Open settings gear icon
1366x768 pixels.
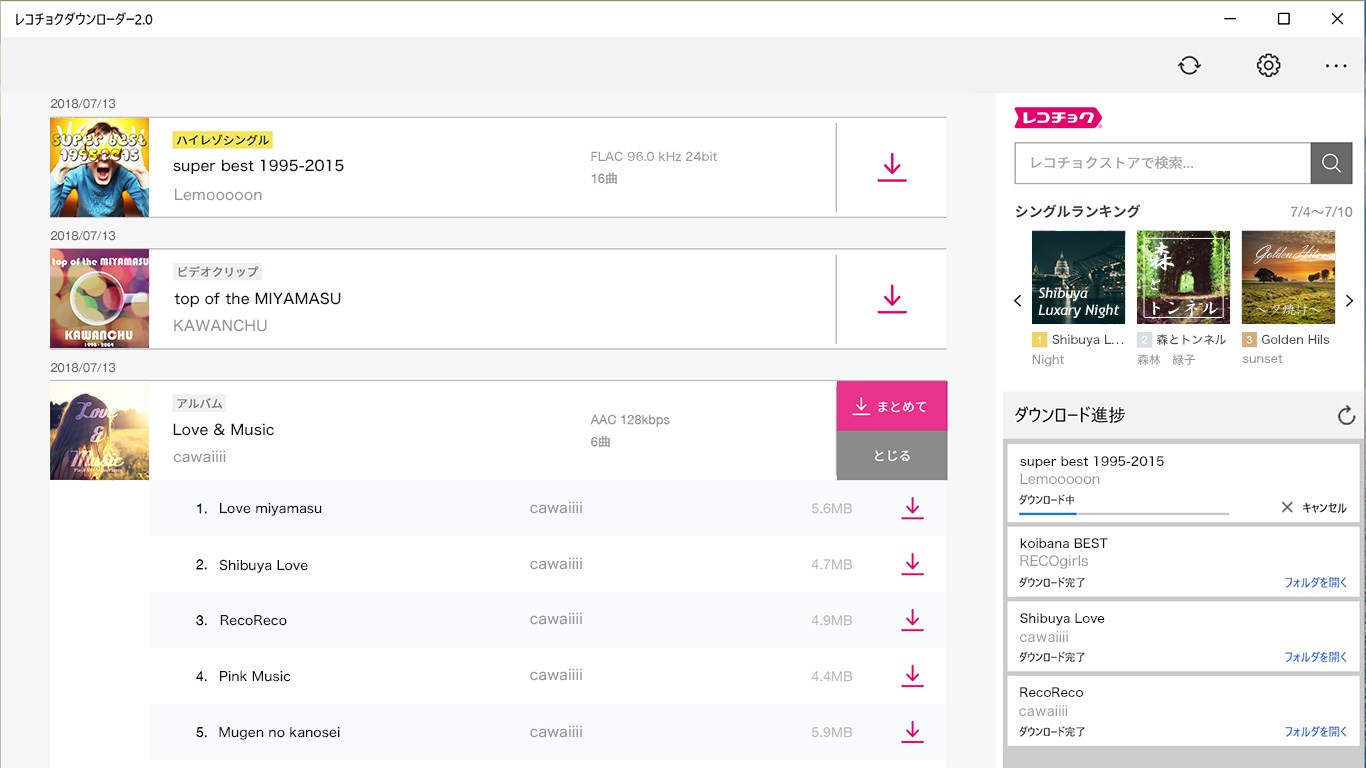point(1268,65)
